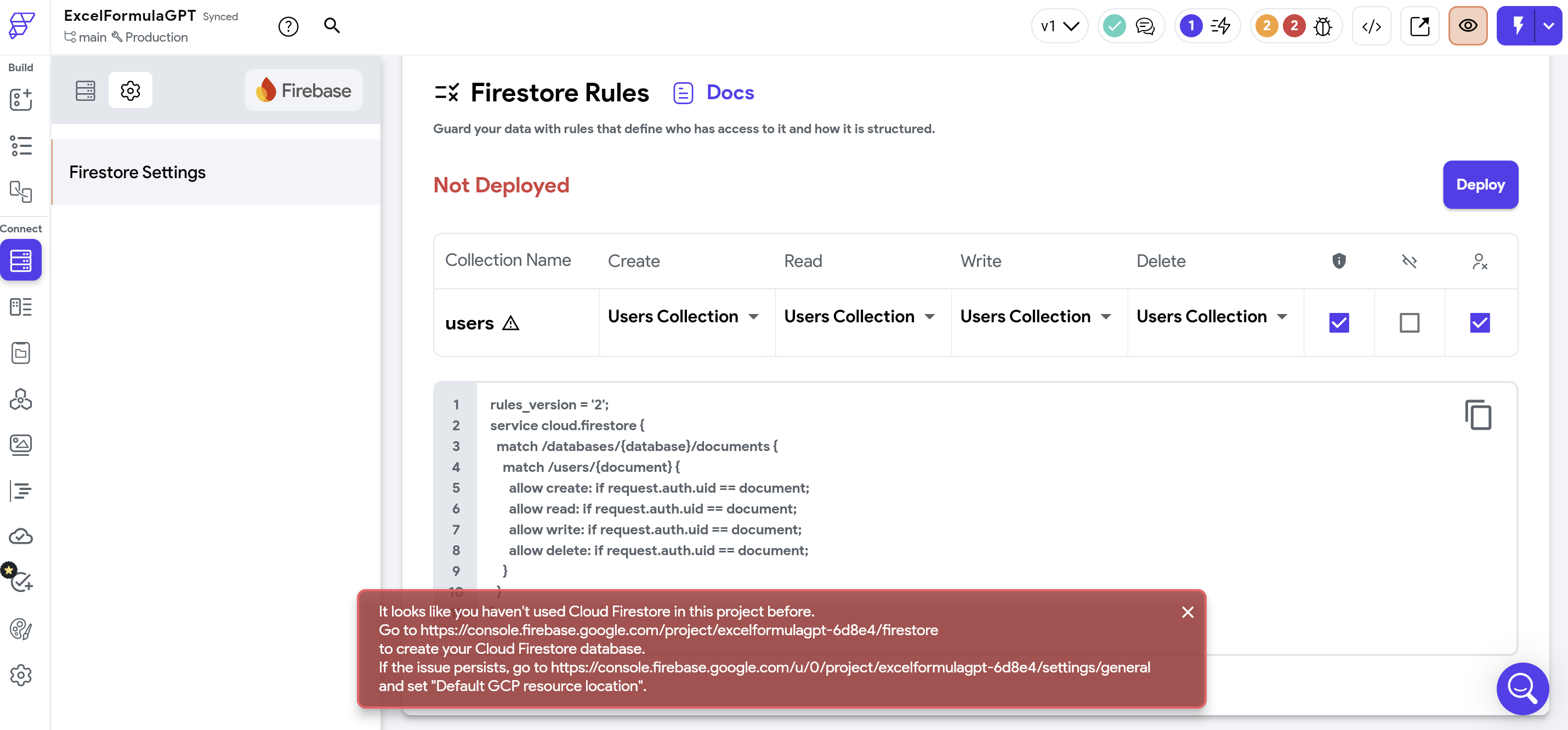This screenshot has width=1568, height=730.
Task: Switch to the collections list tab
Action: point(85,90)
